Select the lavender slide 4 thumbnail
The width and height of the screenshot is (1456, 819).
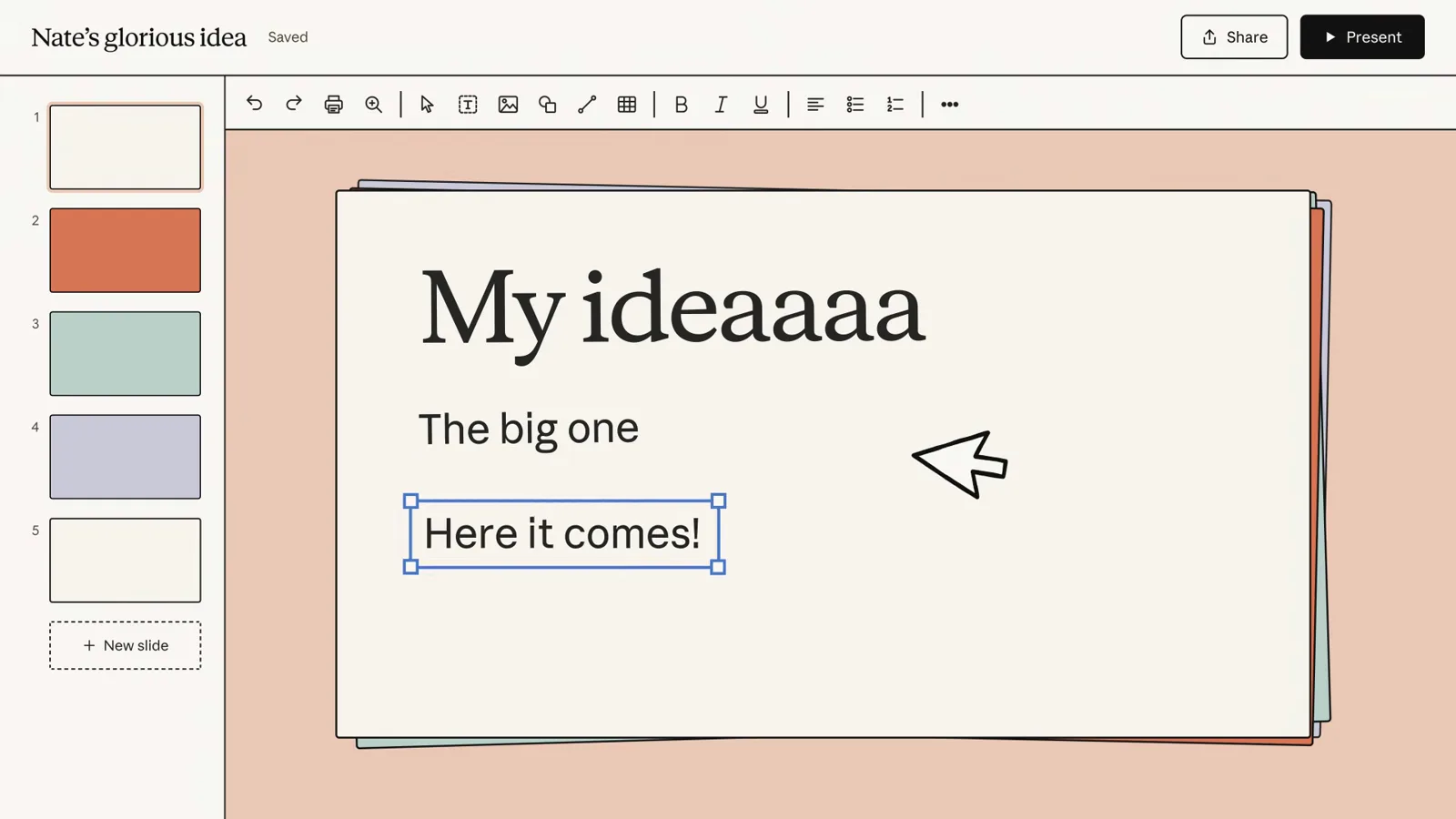click(126, 457)
